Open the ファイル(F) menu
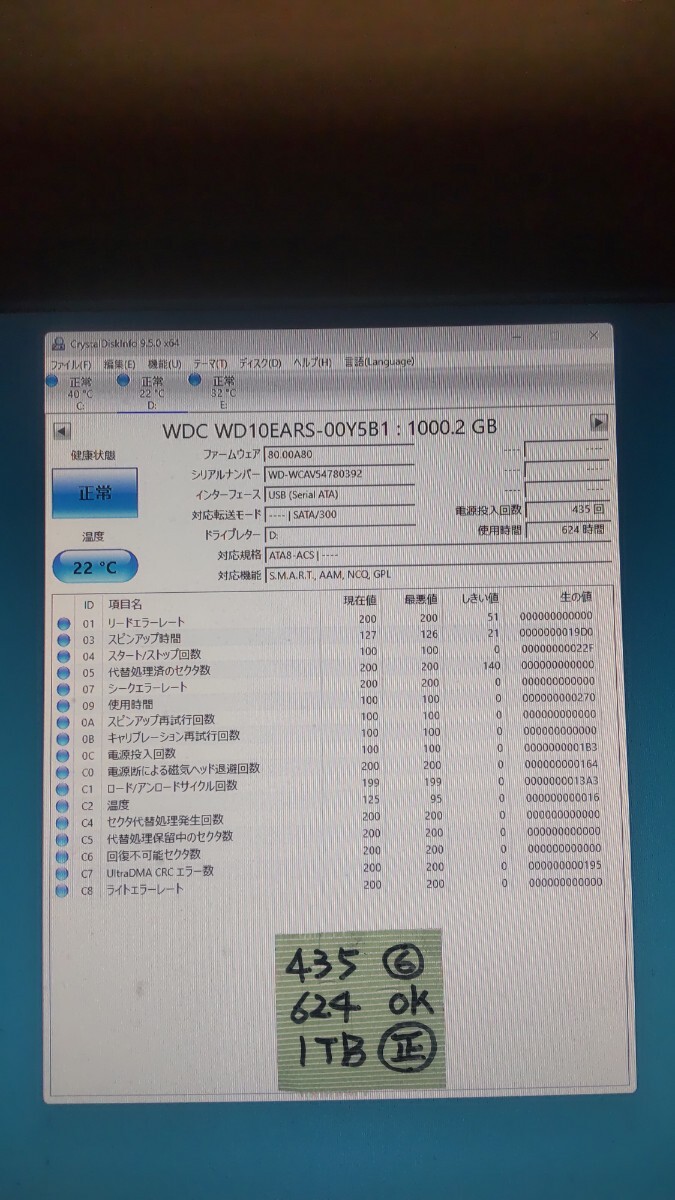 pyautogui.click(x=71, y=366)
